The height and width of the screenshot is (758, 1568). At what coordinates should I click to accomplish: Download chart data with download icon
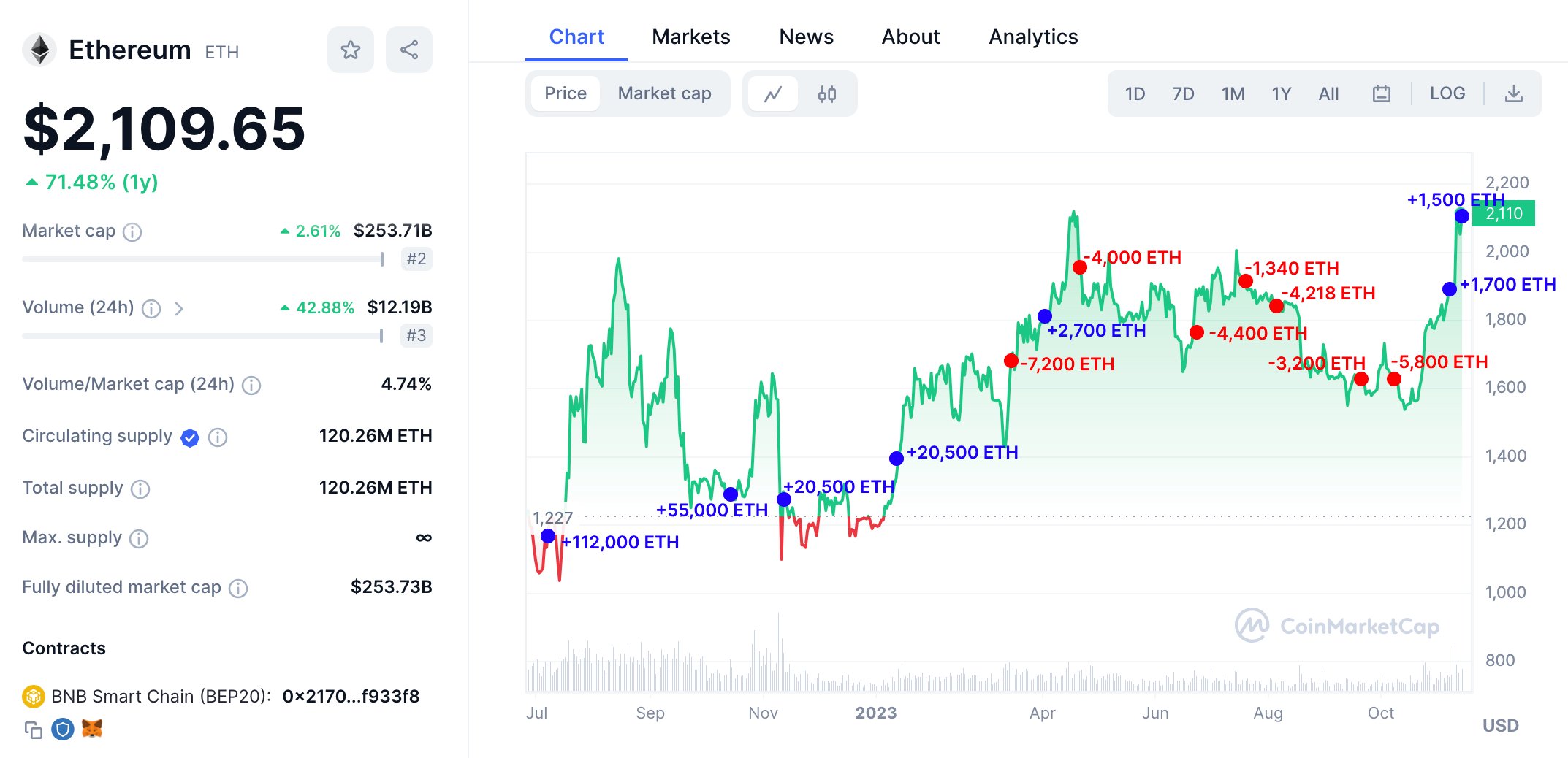coord(1514,93)
